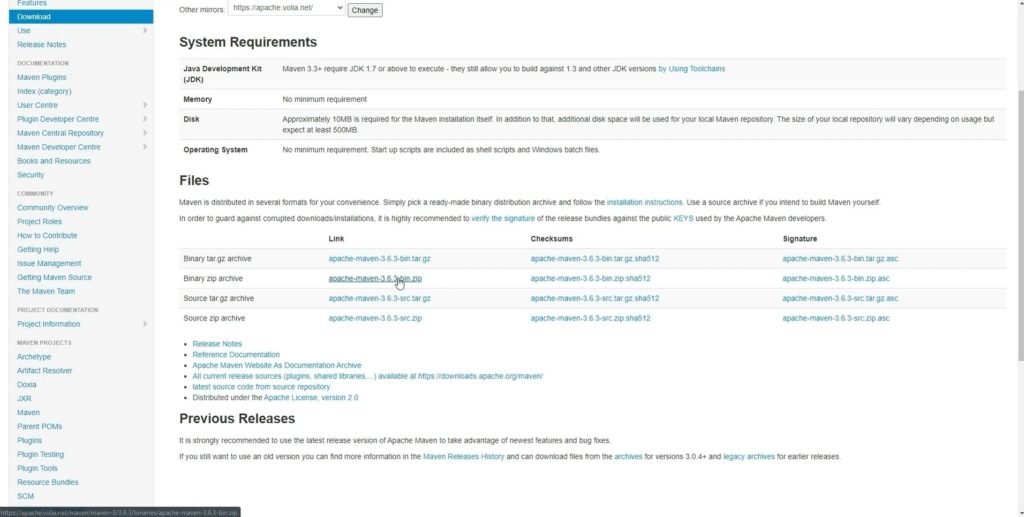Open SCM project link
This screenshot has height=517, width=1024.
(x=25, y=496)
